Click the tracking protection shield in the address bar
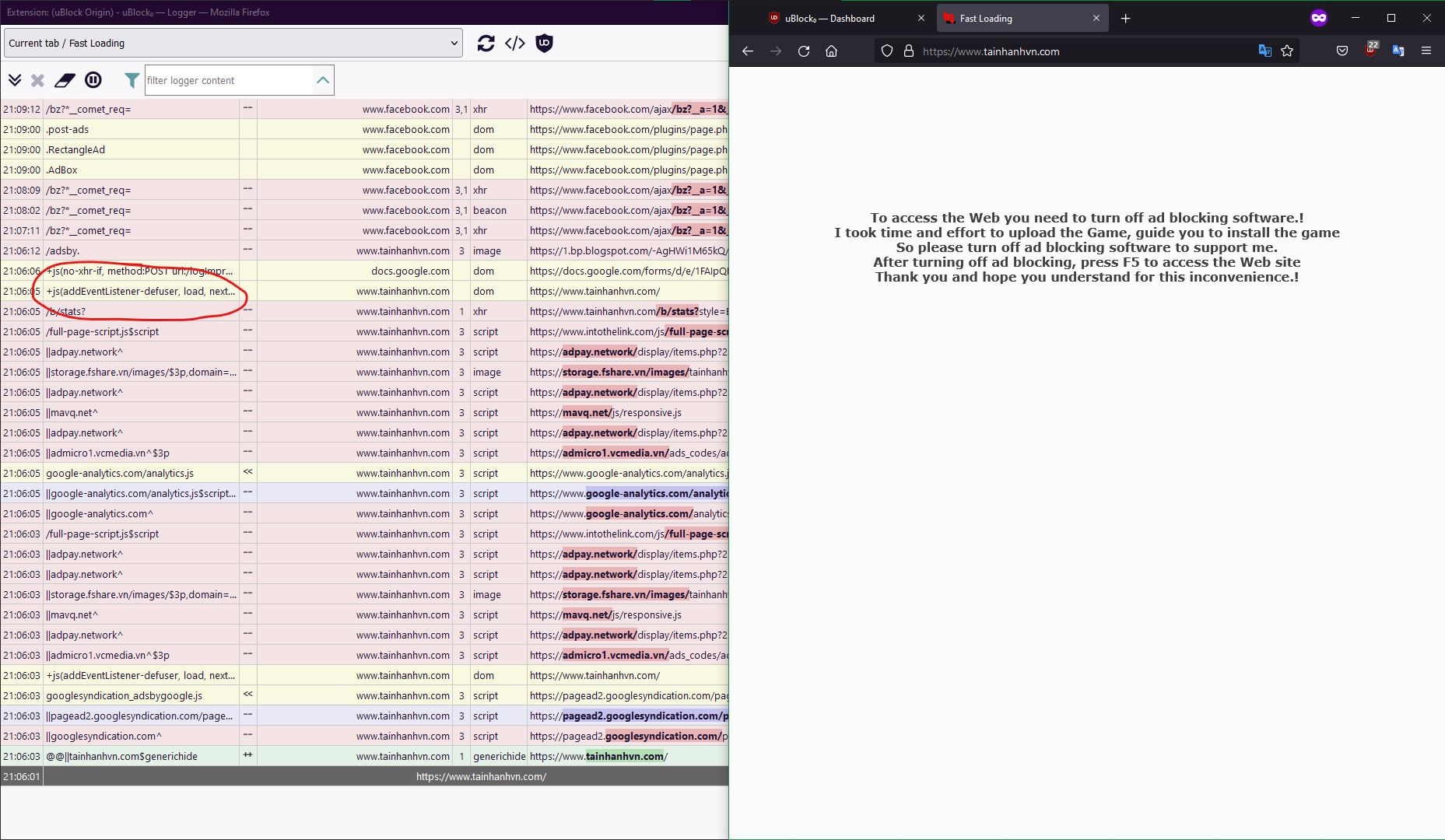 886,51
